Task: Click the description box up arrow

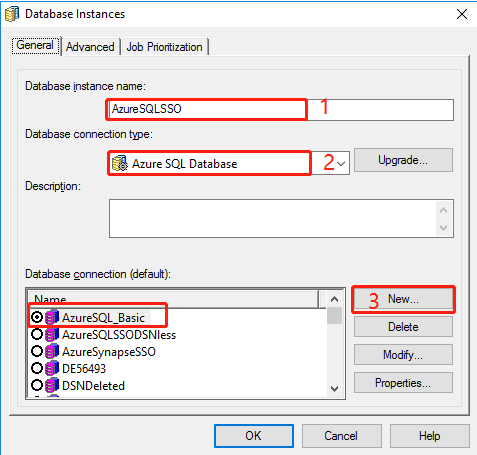Action: tap(443, 210)
